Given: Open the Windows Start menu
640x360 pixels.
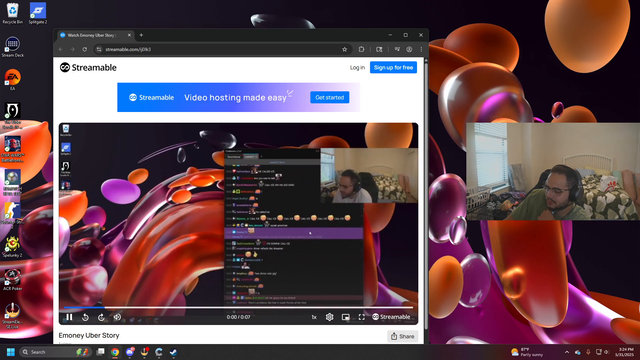Looking at the screenshot, I should [11, 352].
